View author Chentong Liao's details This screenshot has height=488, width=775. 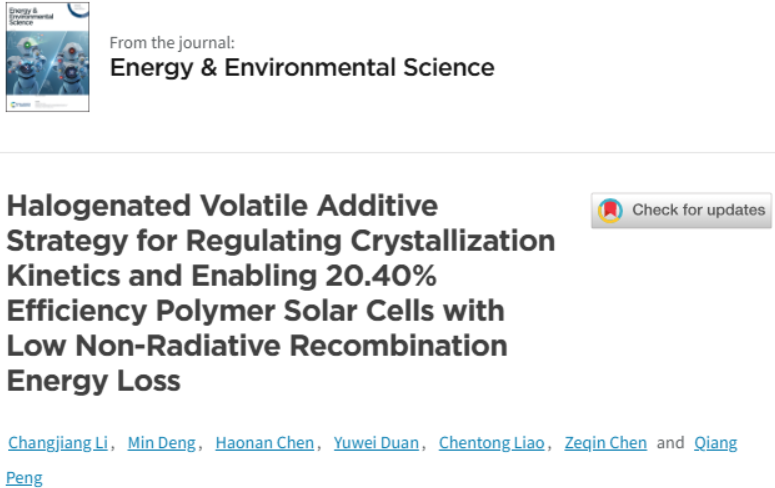492,443
